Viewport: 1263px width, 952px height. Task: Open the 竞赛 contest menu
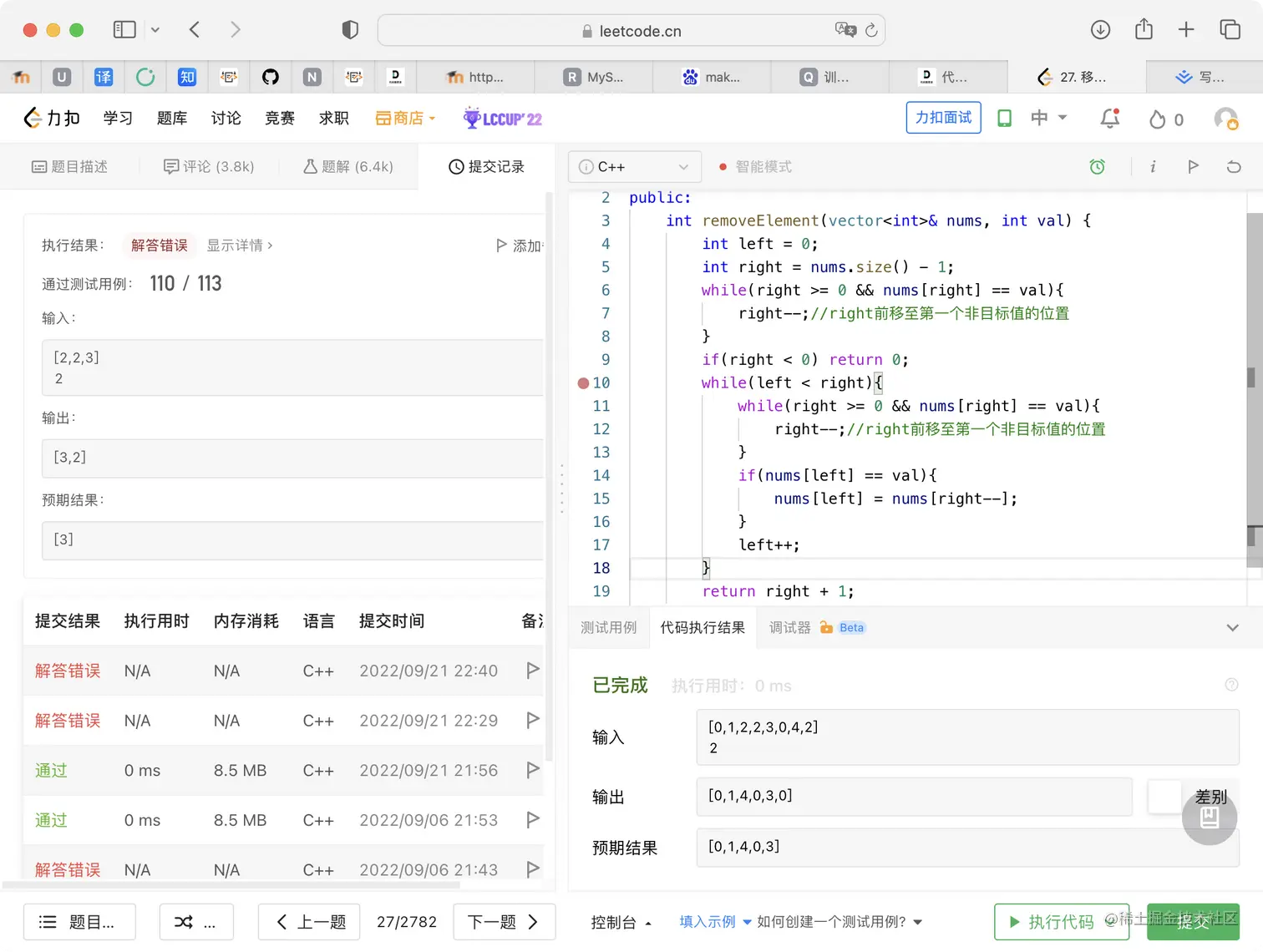point(280,119)
